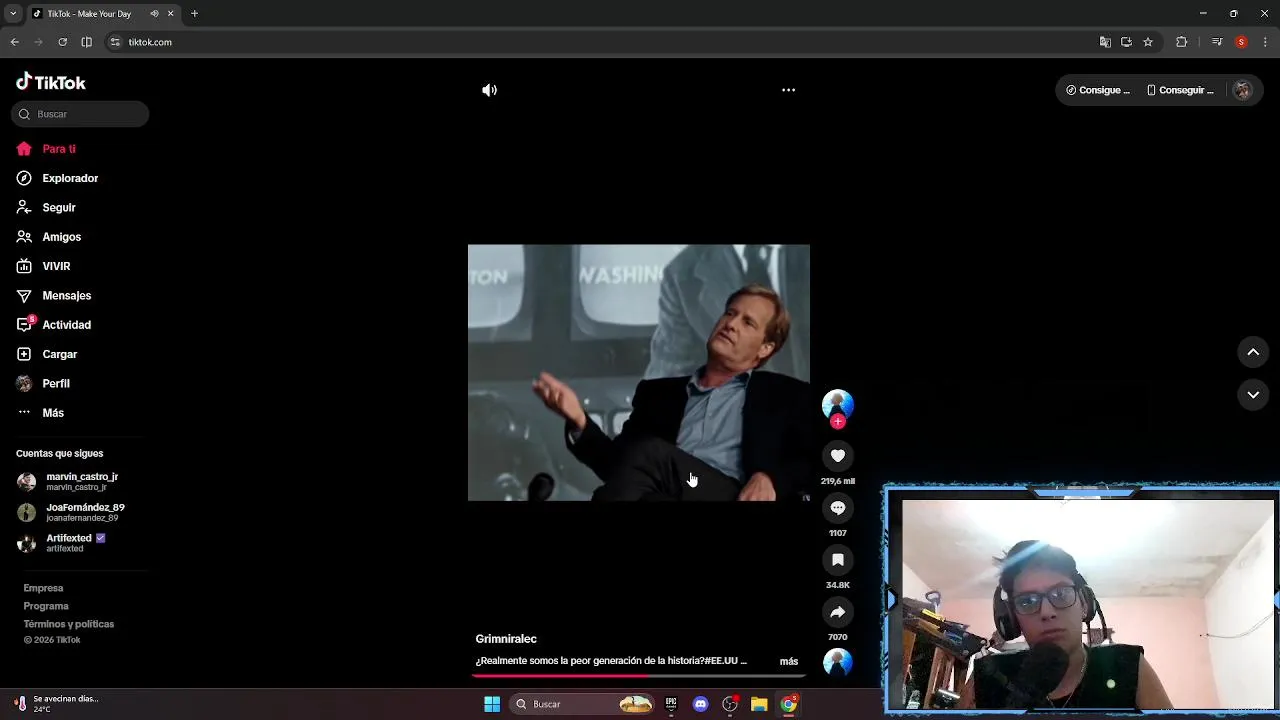Screen dimensions: 1280x720
Task: Reload the TikTok page
Action: click(62, 42)
